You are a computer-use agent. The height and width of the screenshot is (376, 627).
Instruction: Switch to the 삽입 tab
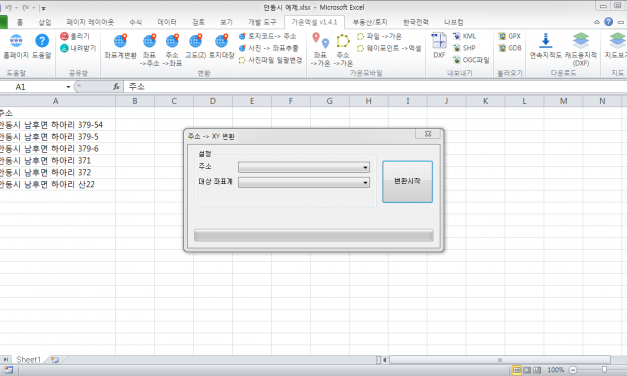click(x=45, y=22)
